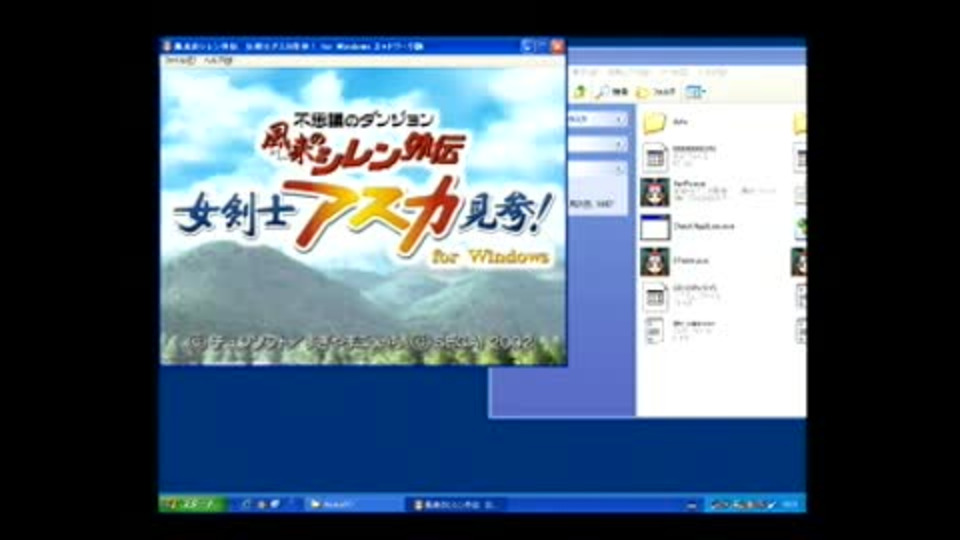Select the settings file icon below the data folder

click(655, 157)
